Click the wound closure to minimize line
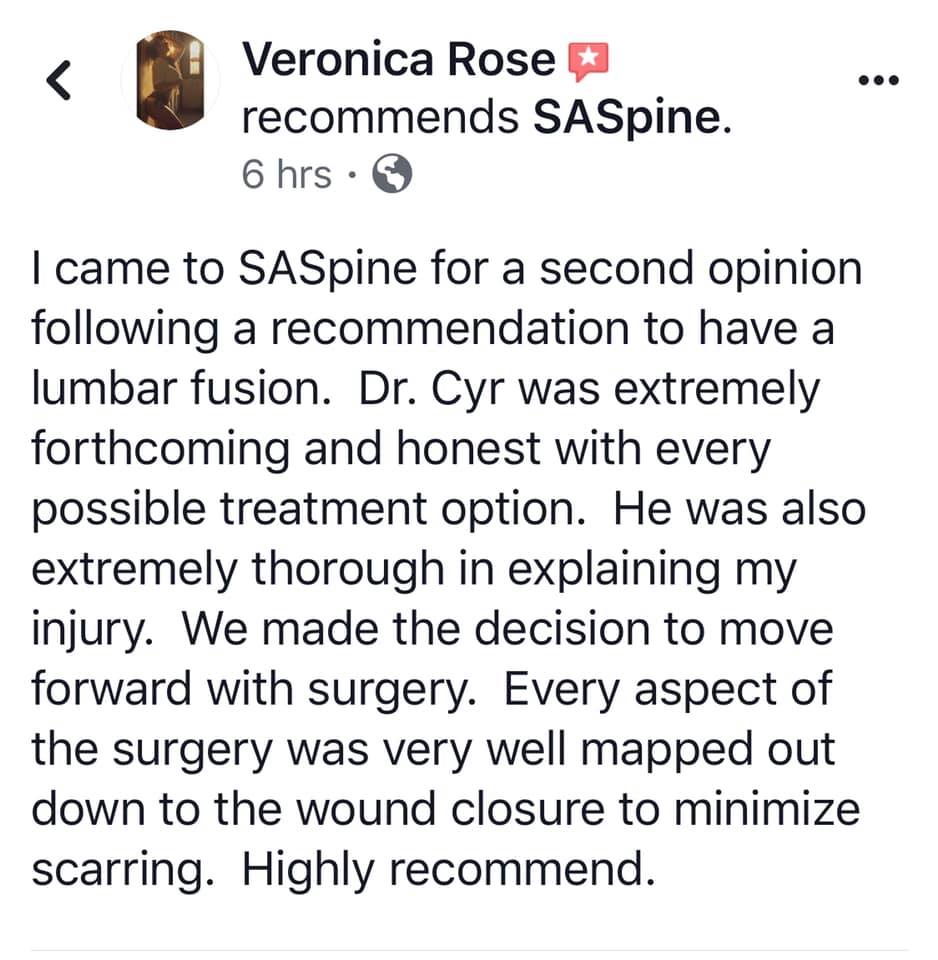Viewport: 938px width, 960px height. point(446,809)
